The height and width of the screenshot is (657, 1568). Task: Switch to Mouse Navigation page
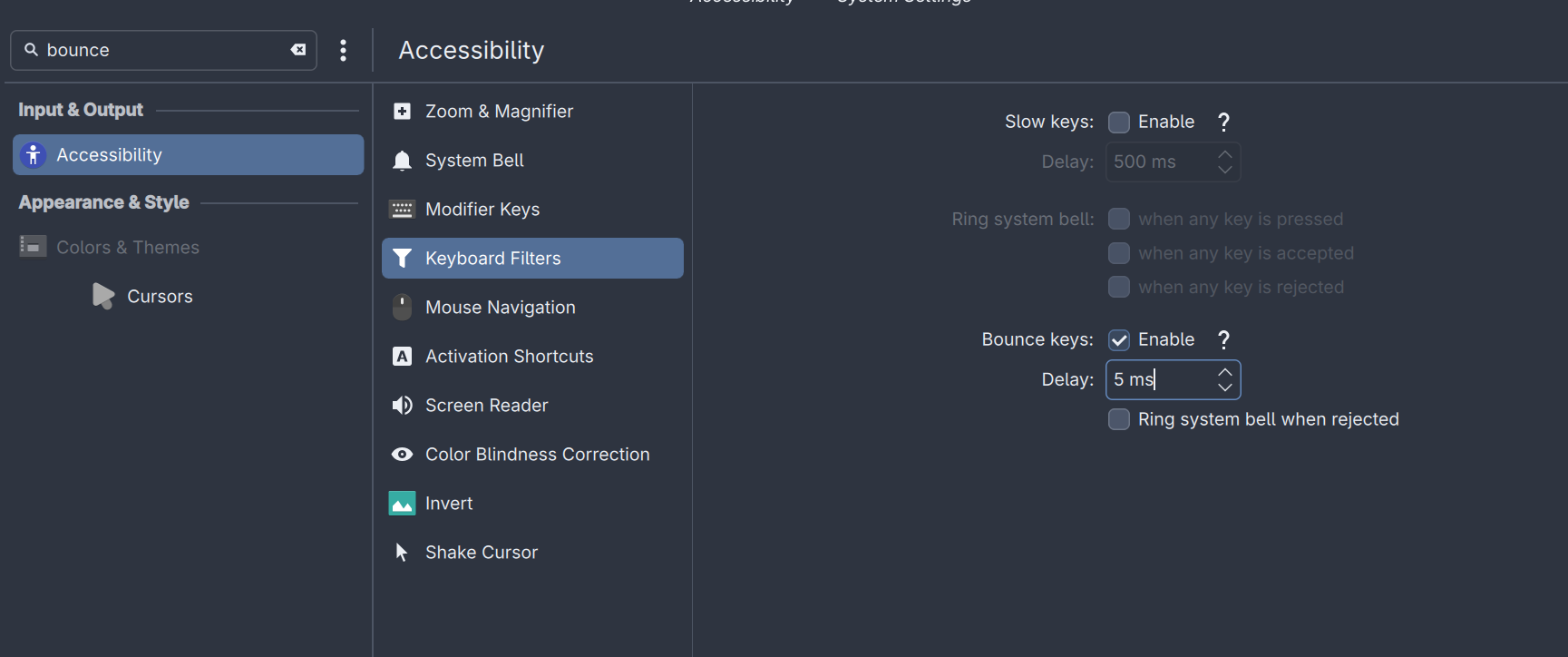point(500,308)
